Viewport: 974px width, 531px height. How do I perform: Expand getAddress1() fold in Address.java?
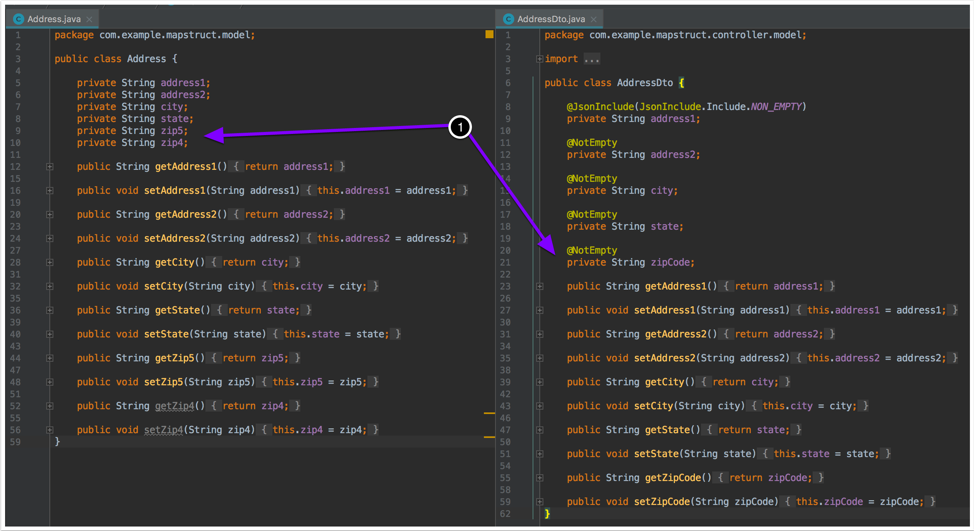pyautogui.click(x=49, y=166)
